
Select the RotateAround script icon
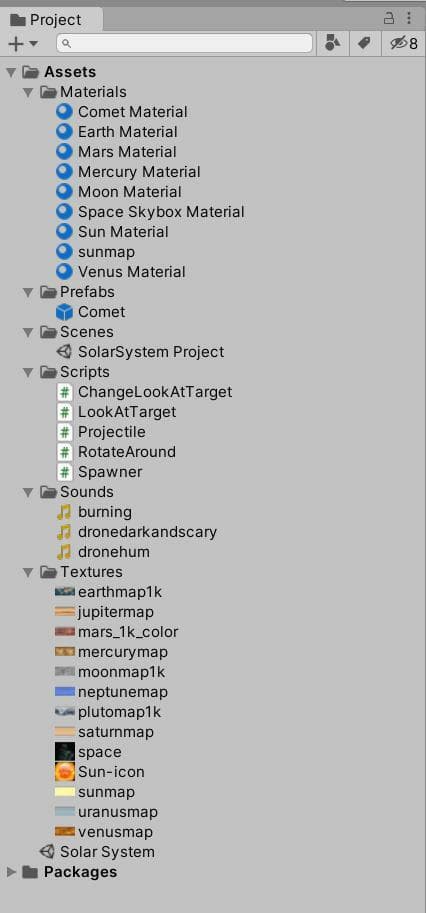tap(65, 452)
